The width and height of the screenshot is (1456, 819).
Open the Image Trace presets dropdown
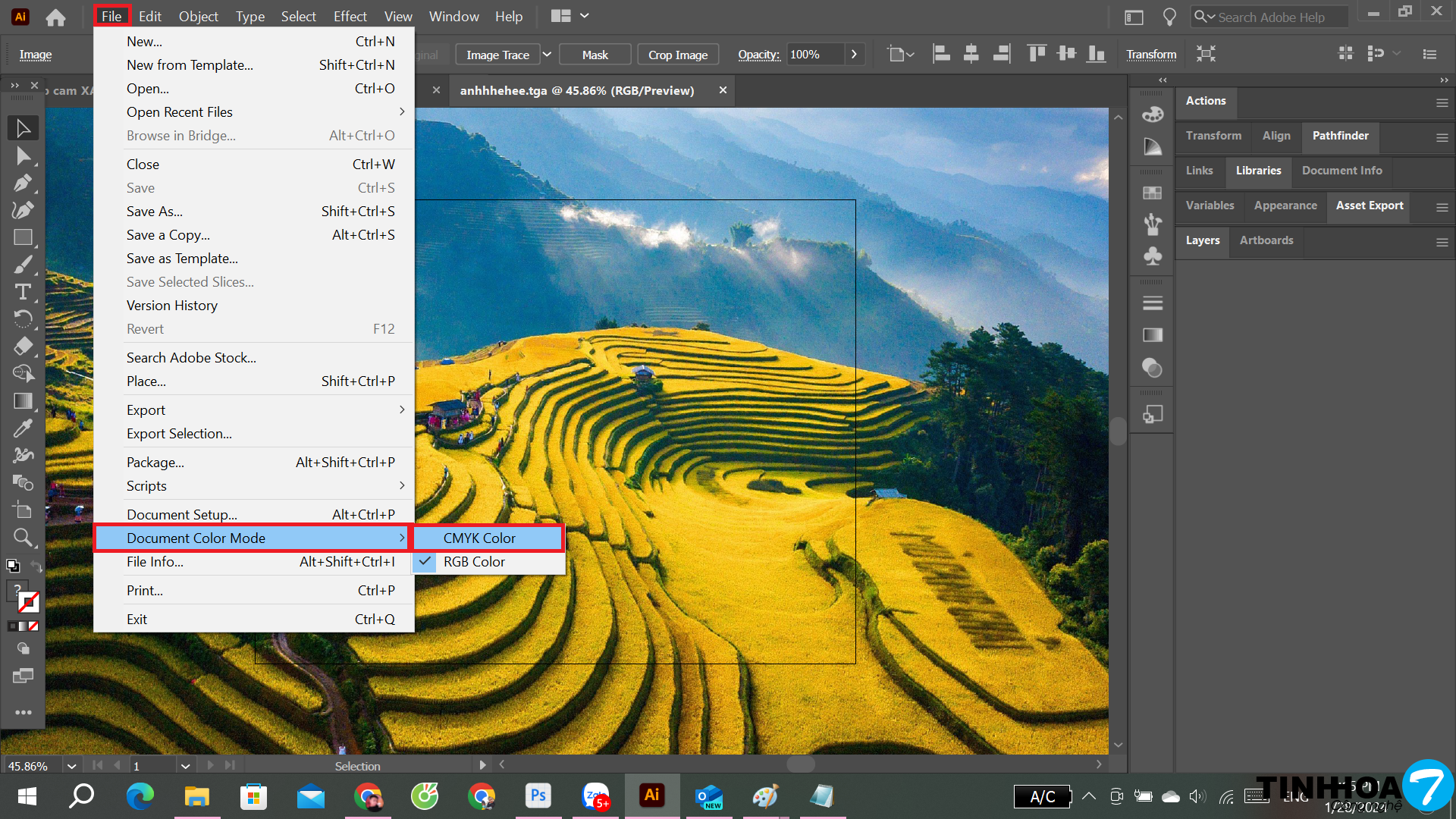pyautogui.click(x=547, y=55)
